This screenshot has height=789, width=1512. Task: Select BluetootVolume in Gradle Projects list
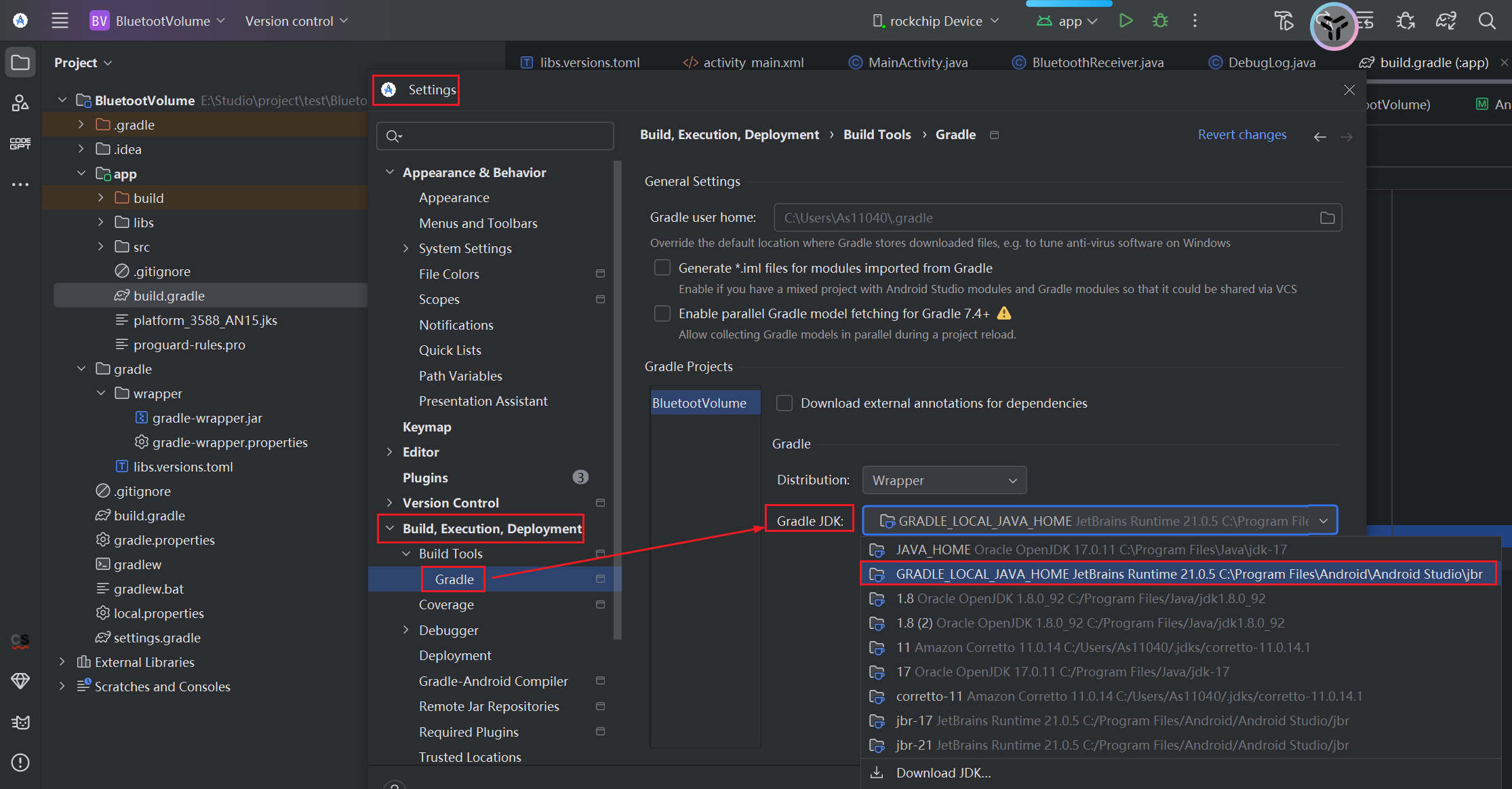705,403
